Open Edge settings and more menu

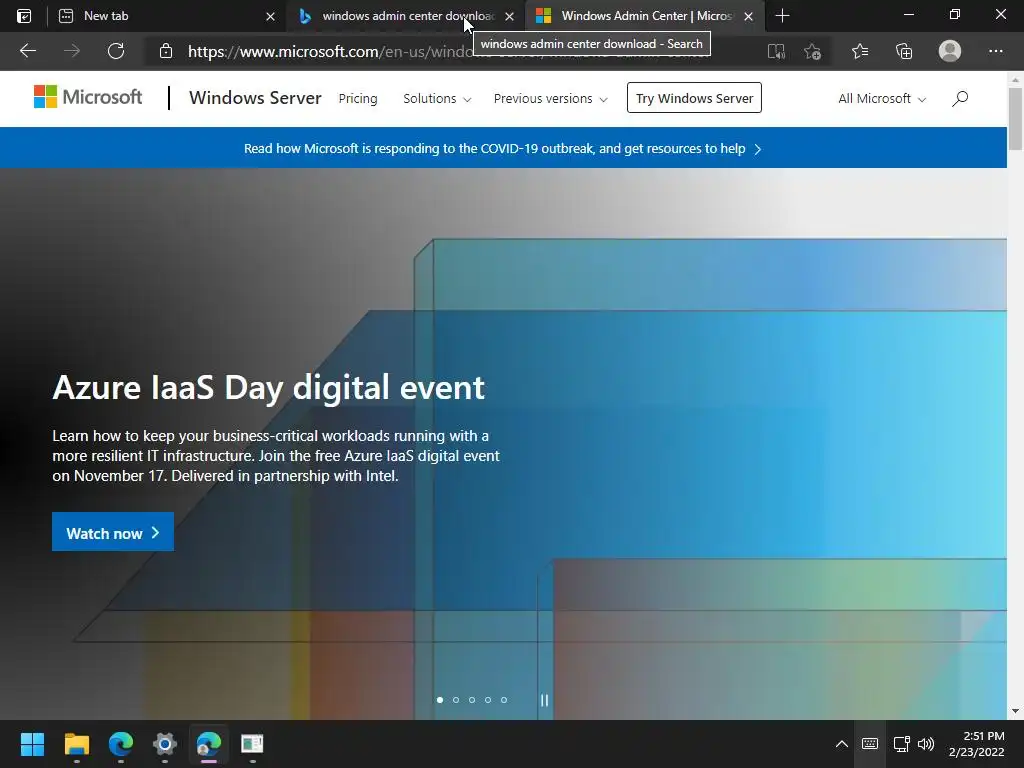pos(995,51)
